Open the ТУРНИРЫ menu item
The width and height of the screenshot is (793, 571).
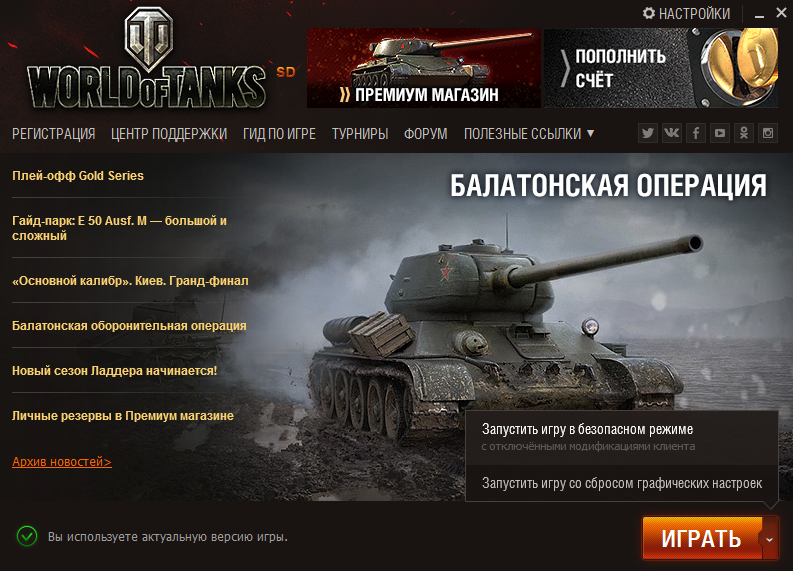click(360, 134)
